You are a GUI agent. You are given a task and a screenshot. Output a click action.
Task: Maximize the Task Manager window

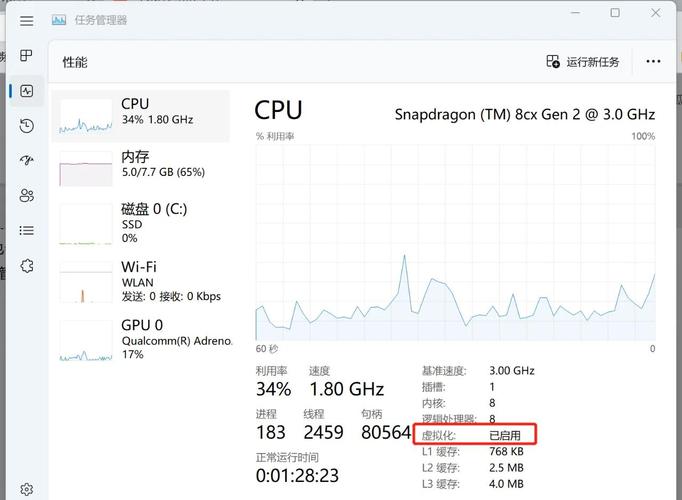pos(615,13)
